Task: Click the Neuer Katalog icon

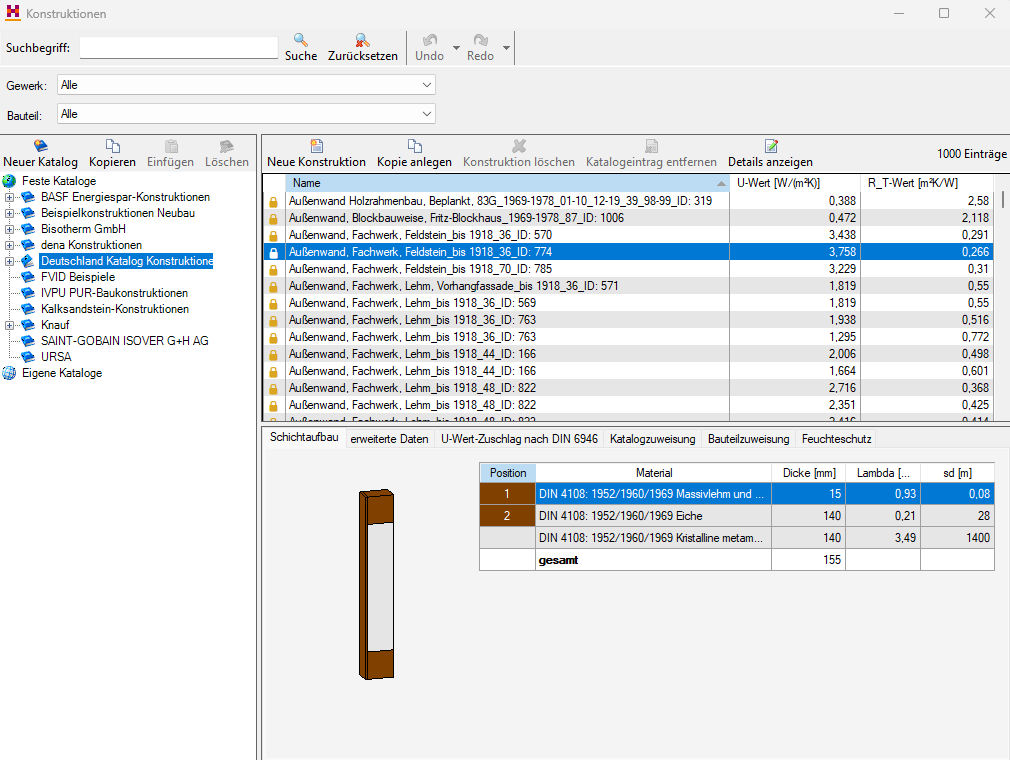Action: [x=41, y=146]
